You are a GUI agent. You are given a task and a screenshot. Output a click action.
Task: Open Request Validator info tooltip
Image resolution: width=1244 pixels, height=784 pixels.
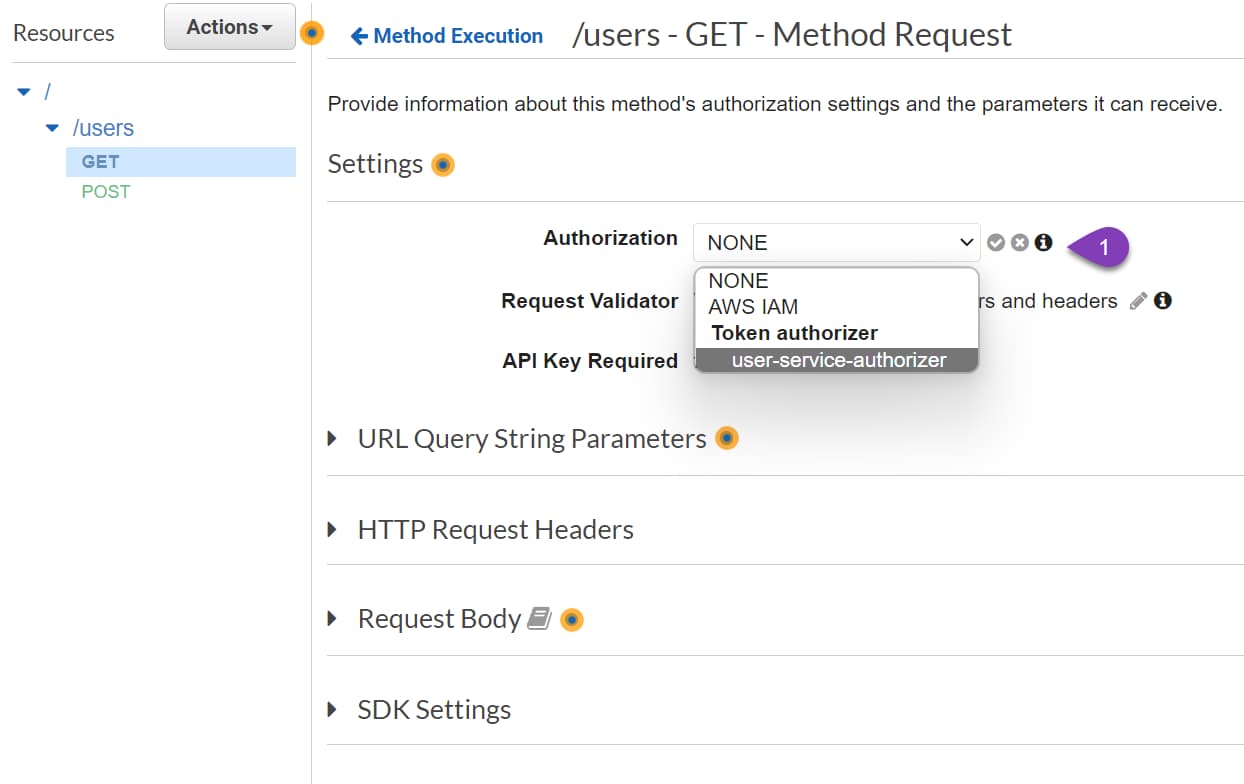pyautogui.click(x=1163, y=300)
